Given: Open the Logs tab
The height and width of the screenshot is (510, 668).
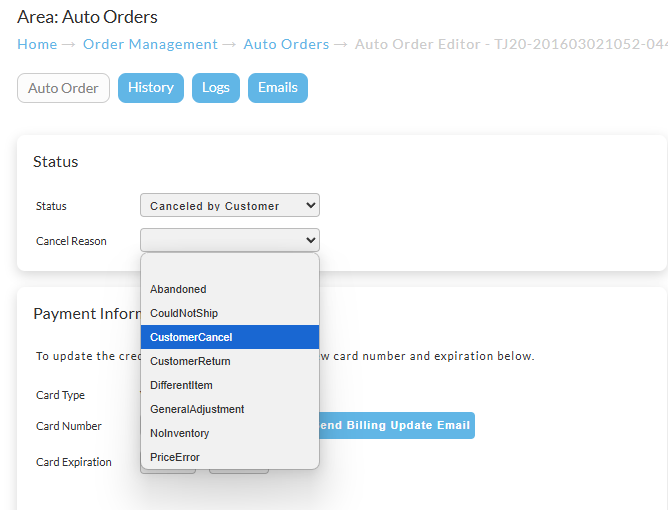Looking at the screenshot, I should 216,88.
